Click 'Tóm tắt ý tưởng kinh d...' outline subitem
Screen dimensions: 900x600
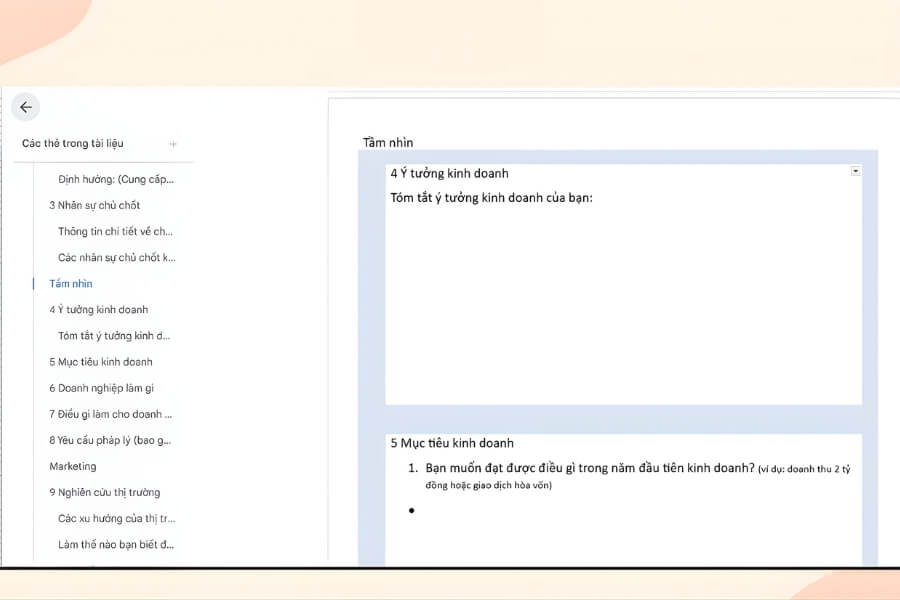point(114,336)
